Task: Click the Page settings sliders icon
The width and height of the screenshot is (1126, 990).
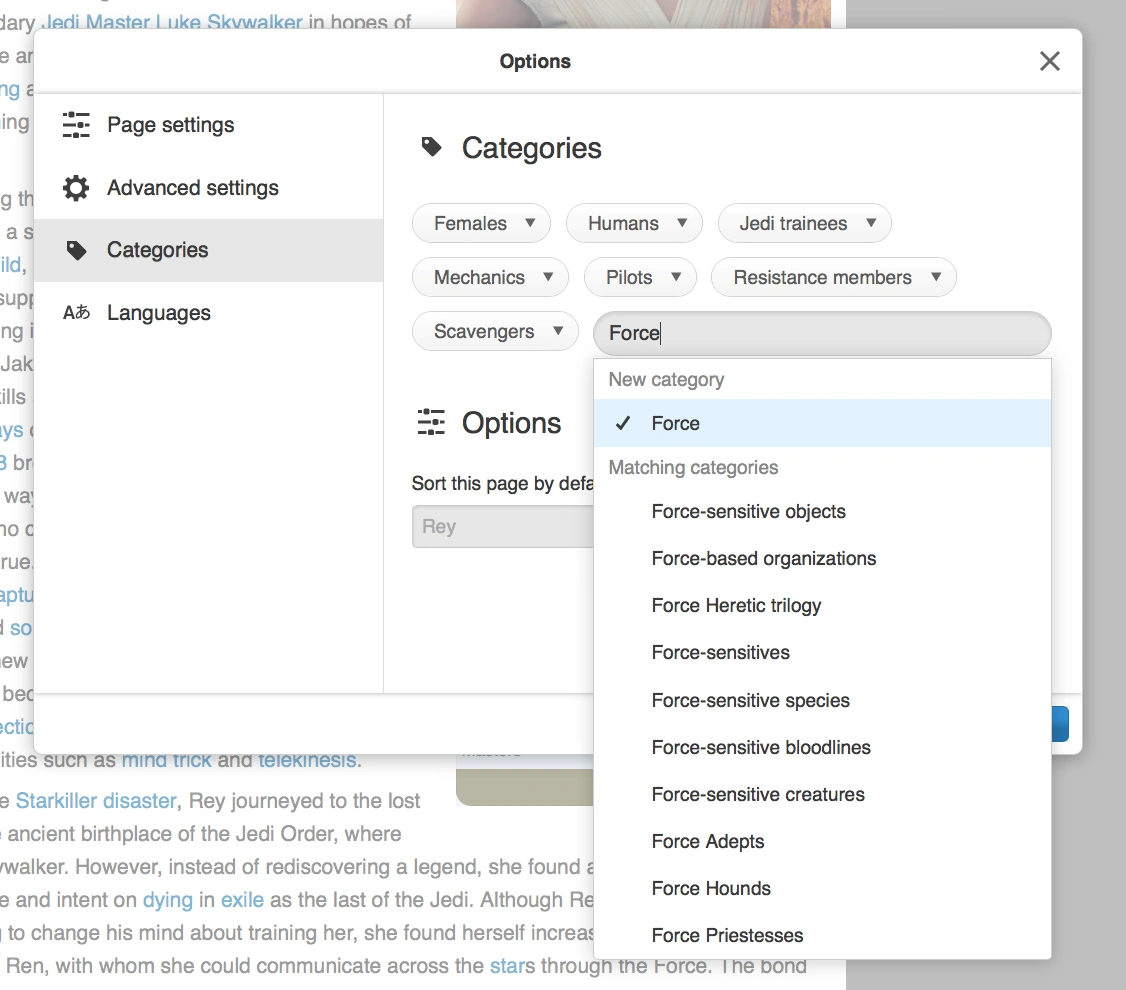Action: [76, 125]
